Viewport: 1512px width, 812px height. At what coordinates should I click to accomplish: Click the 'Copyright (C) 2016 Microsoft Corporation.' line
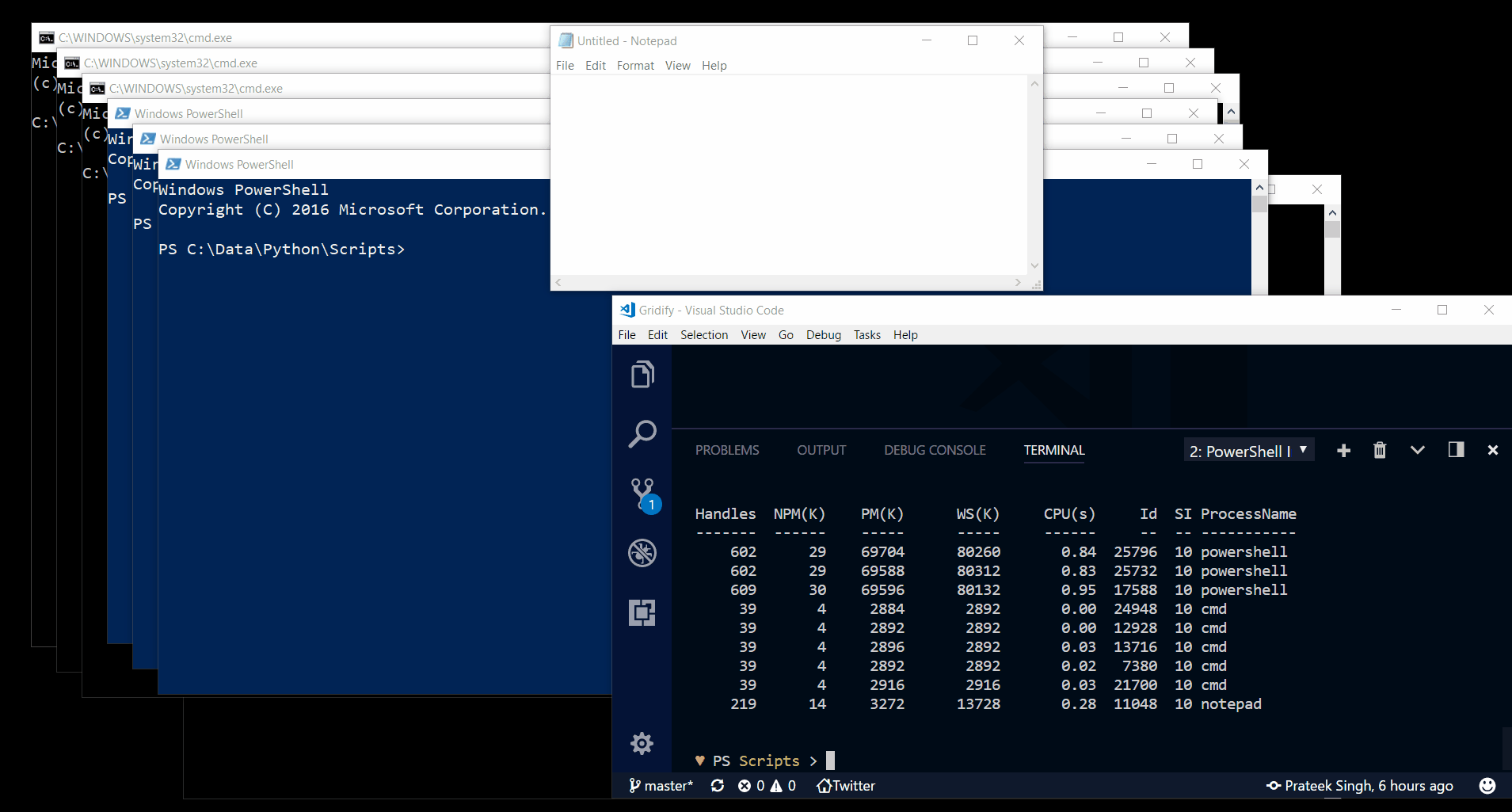pyautogui.click(x=352, y=210)
